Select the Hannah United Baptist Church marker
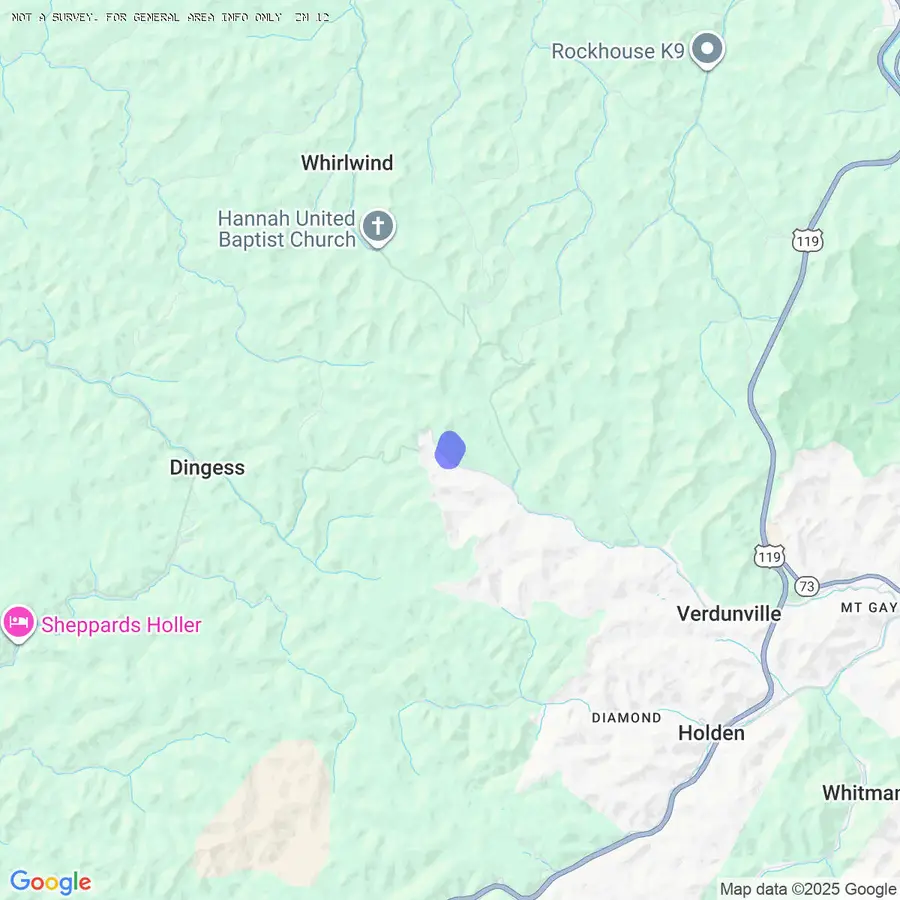Image resolution: width=900 pixels, height=900 pixels. point(378,228)
